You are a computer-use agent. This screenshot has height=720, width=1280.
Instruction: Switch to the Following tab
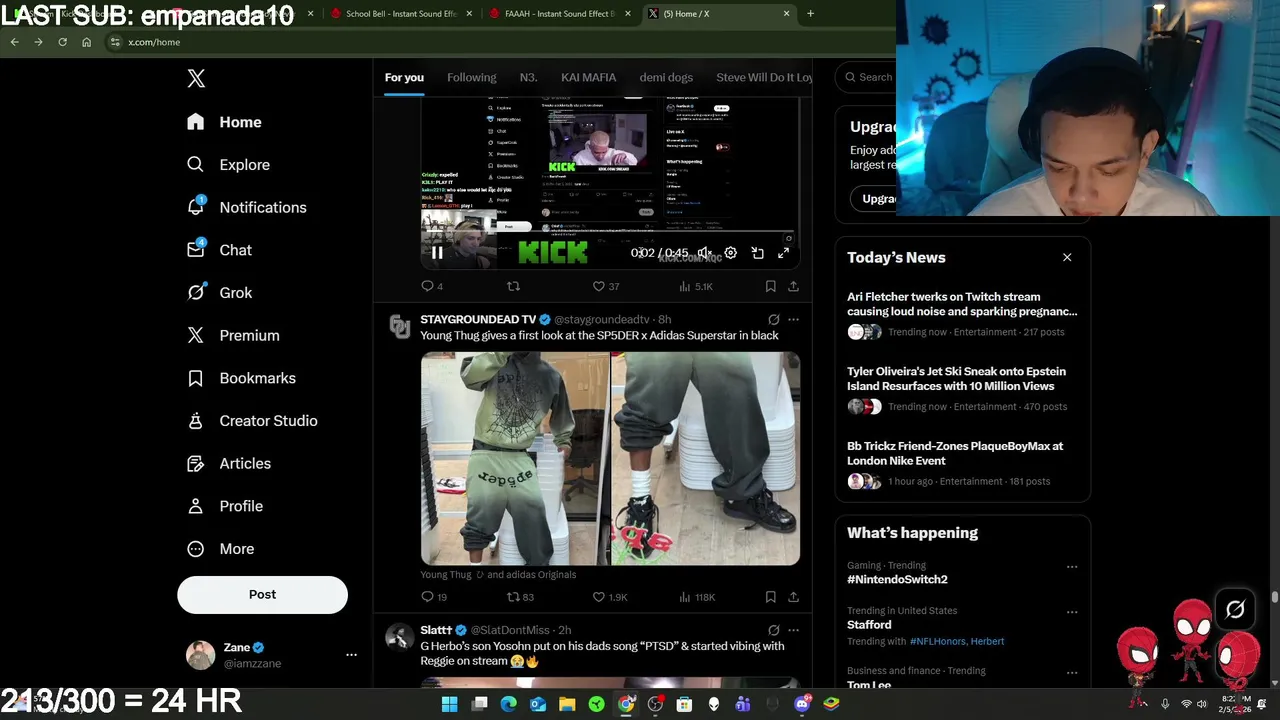pos(471,77)
